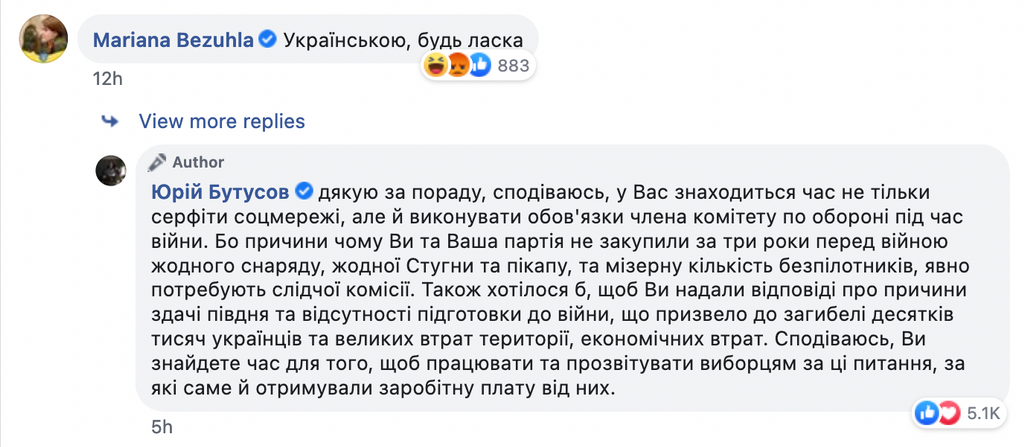
Task: Open Mariana Bezuhla's profile picture
Action: pyautogui.click(x=44, y=39)
